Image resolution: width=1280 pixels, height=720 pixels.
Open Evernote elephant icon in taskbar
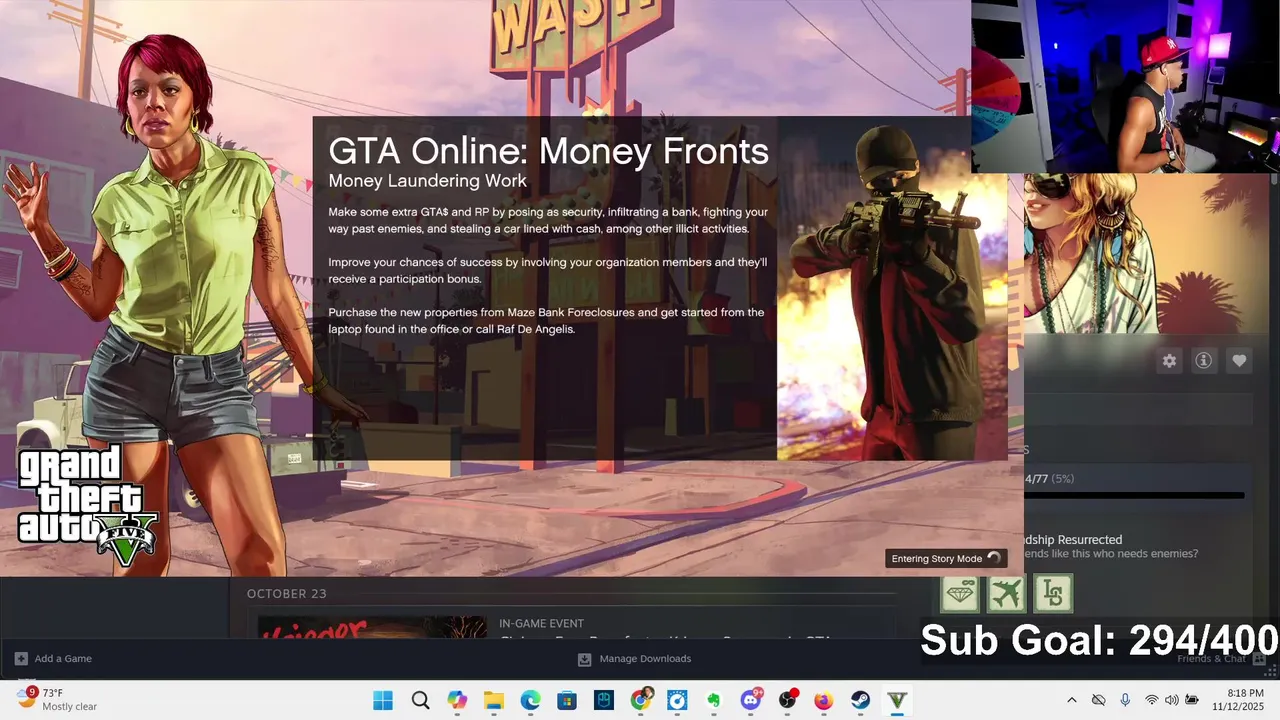714,700
